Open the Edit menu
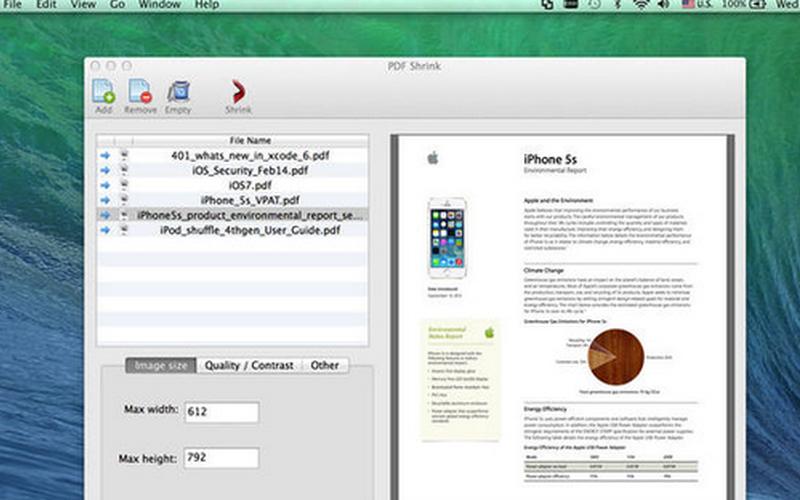Image resolution: width=800 pixels, height=500 pixels. point(46,5)
